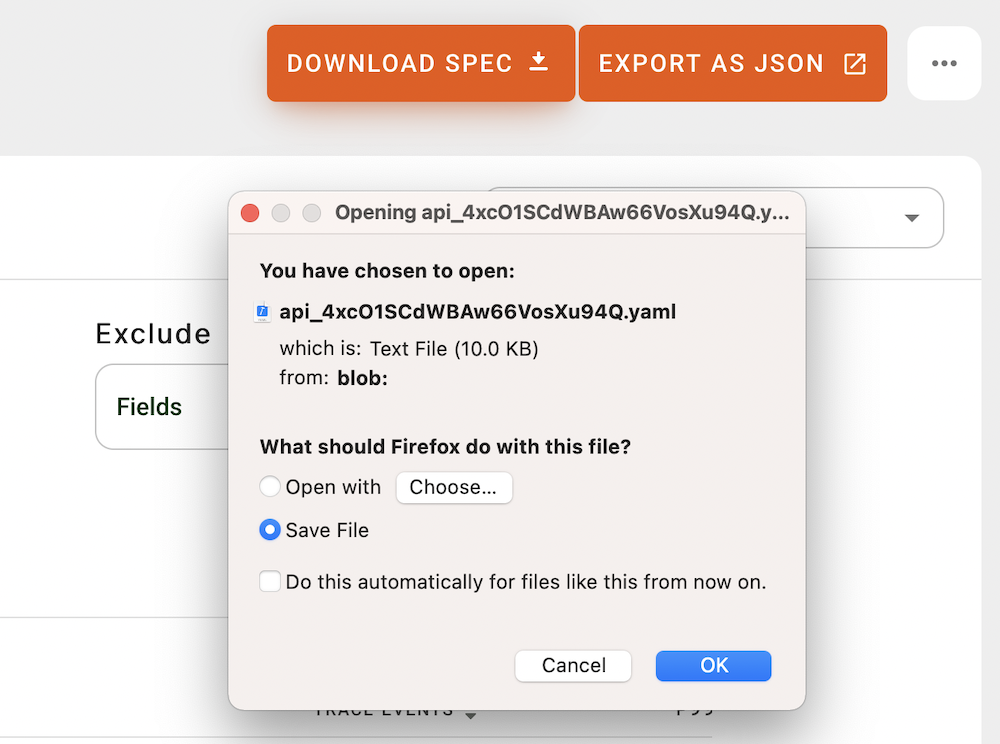Click the yaml file document icon in the dialog
Viewport: 1000px width, 744px height.
(262, 311)
